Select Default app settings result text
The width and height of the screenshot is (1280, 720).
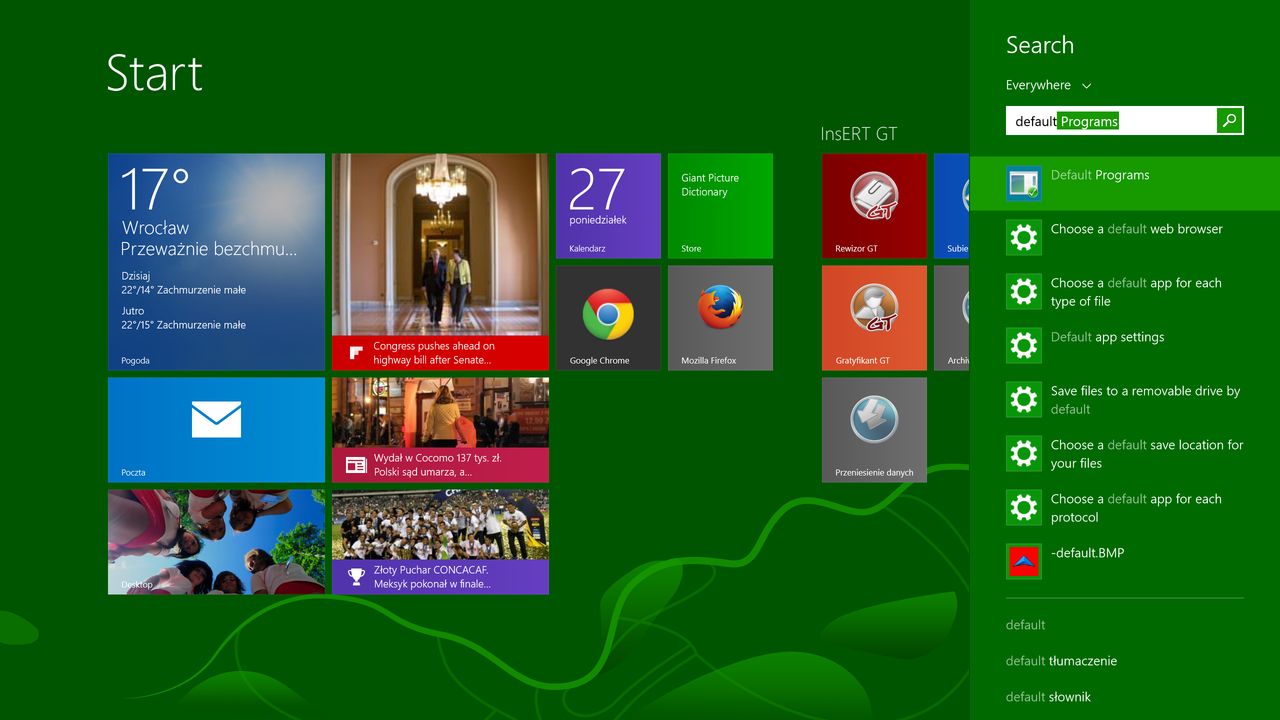(1107, 337)
